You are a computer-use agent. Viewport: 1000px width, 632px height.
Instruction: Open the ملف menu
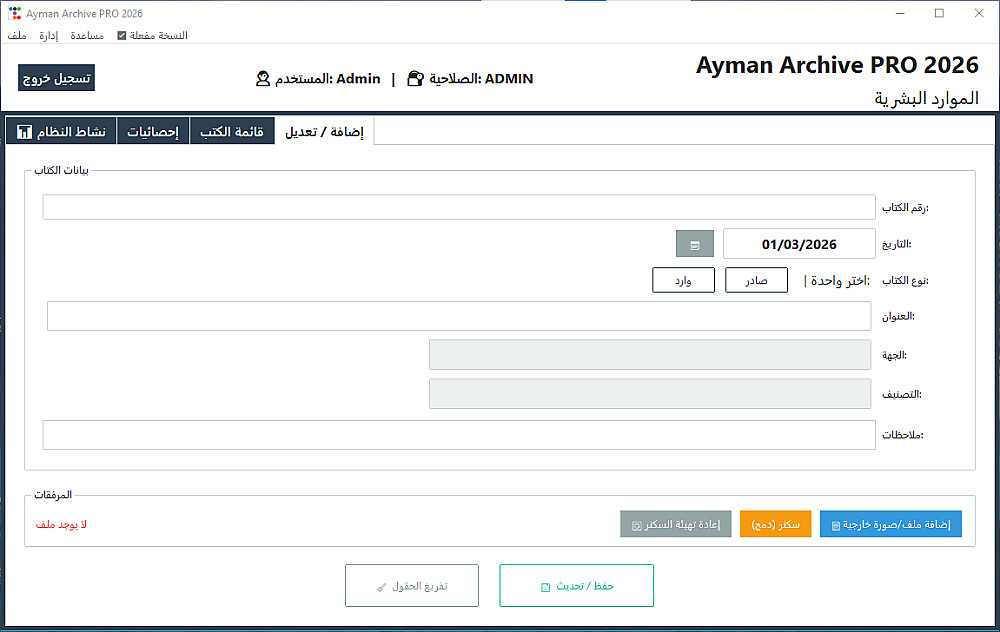point(17,36)
